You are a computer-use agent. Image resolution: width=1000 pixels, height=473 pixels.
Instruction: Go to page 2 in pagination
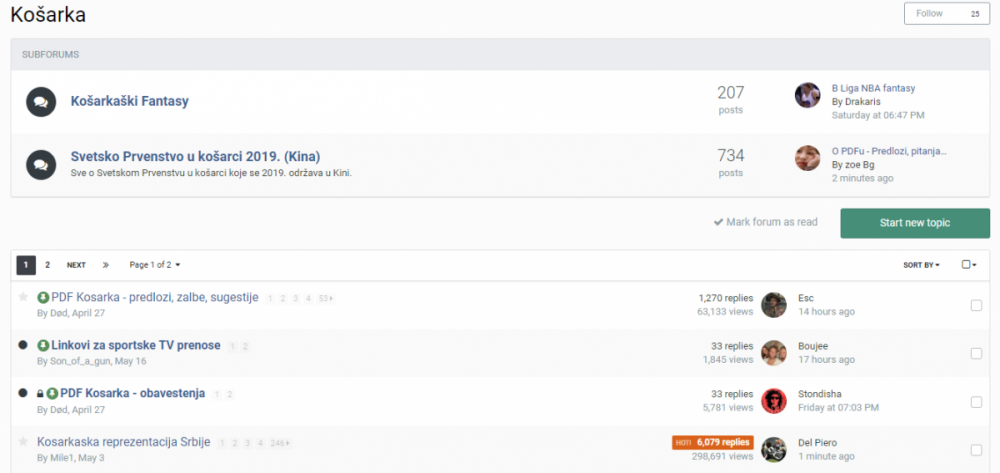(47, 265)
